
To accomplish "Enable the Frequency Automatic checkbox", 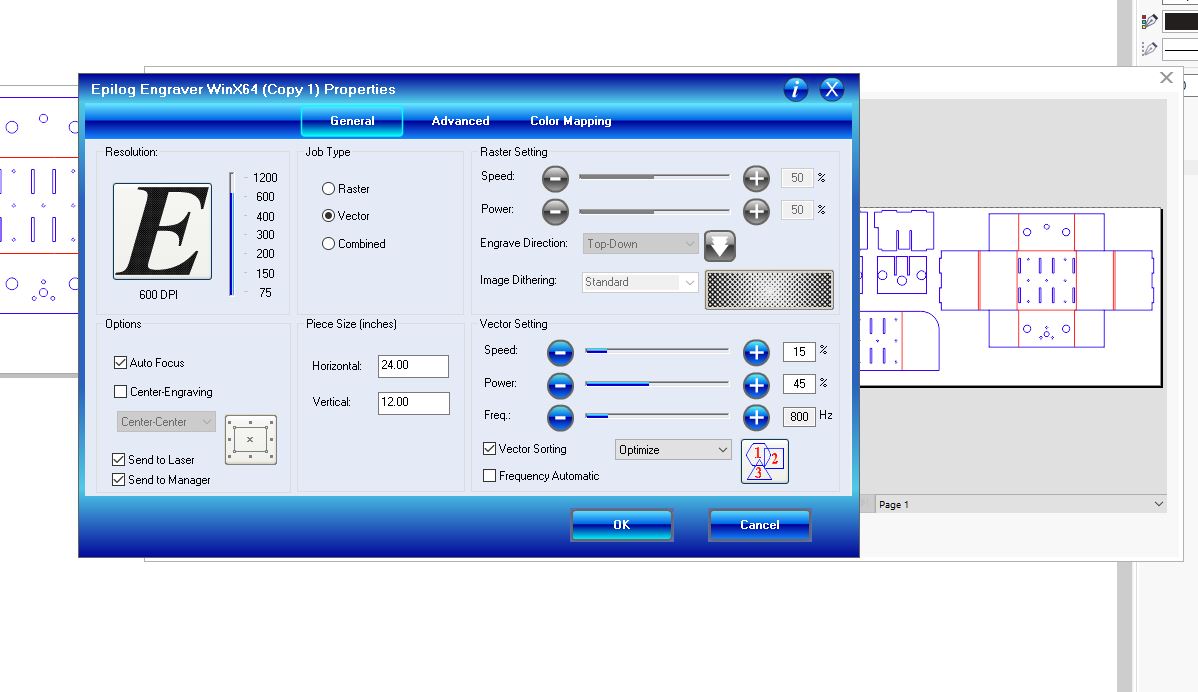I will pyautogui.click(x=489, y=476).
